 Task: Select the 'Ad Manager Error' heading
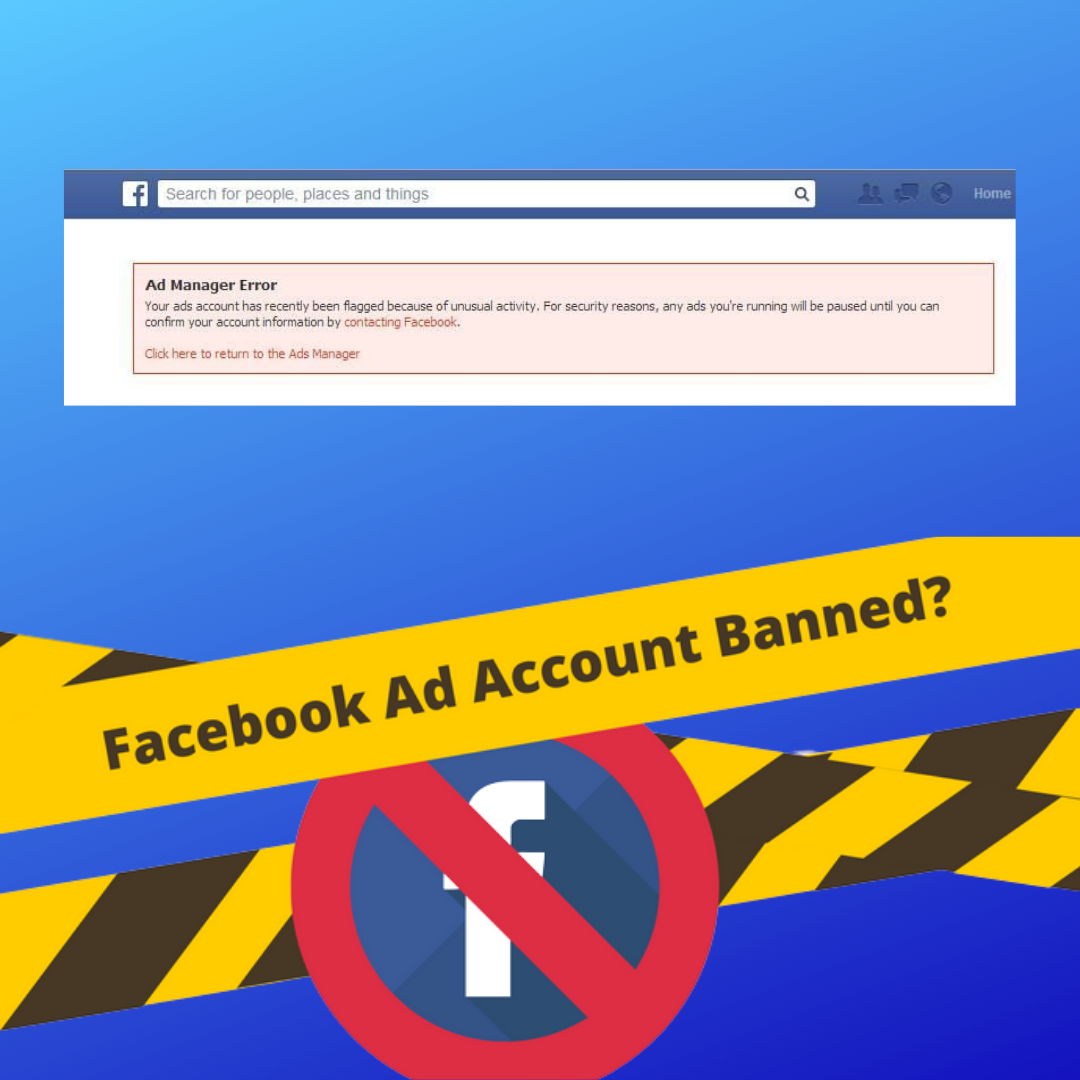(x=211, y=285)
